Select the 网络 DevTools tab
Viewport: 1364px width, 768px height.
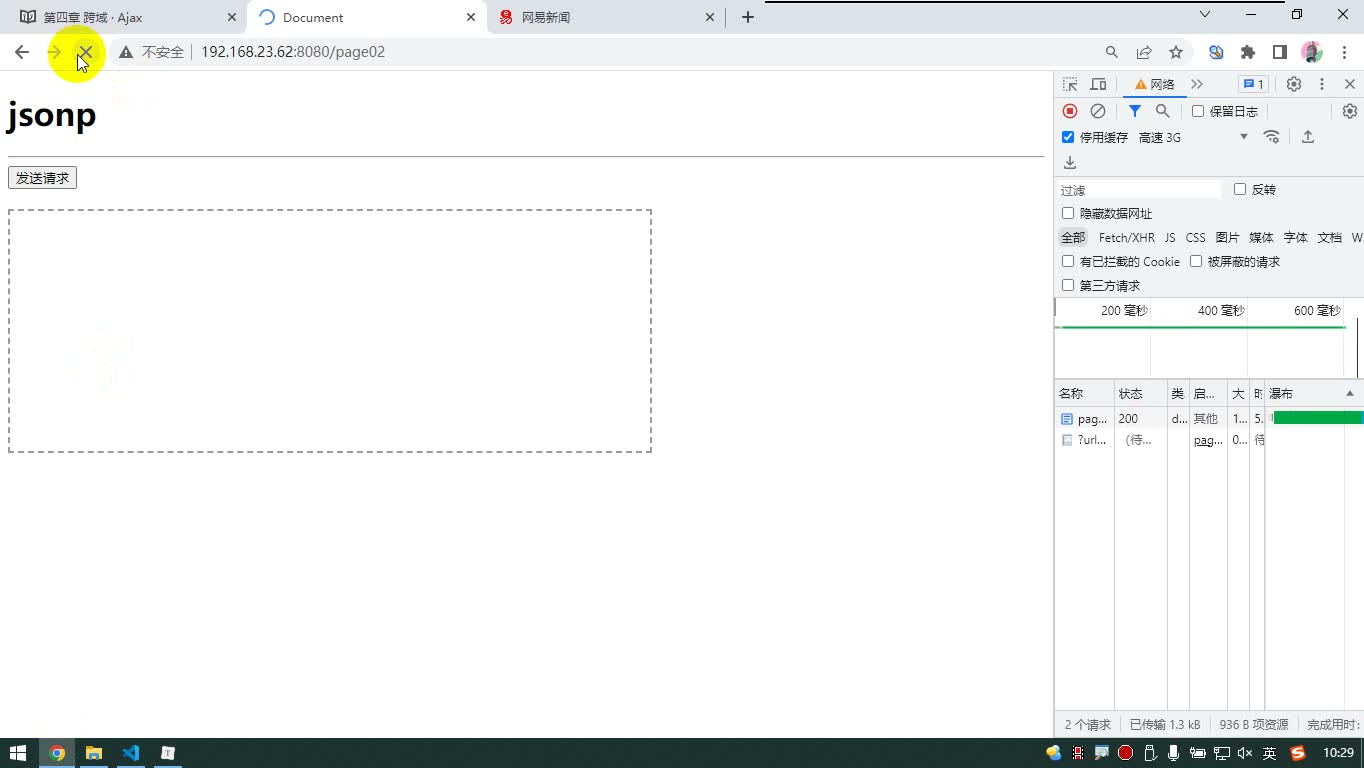click(x=1154, y=84)
